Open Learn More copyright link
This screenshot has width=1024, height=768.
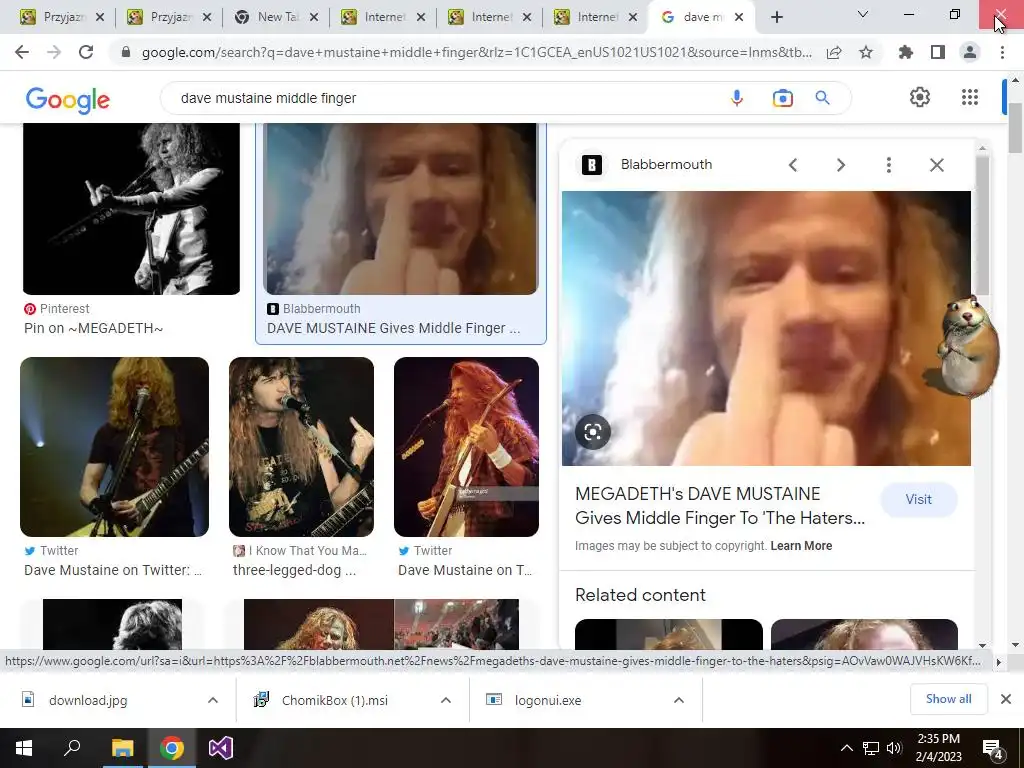point(801,546)
